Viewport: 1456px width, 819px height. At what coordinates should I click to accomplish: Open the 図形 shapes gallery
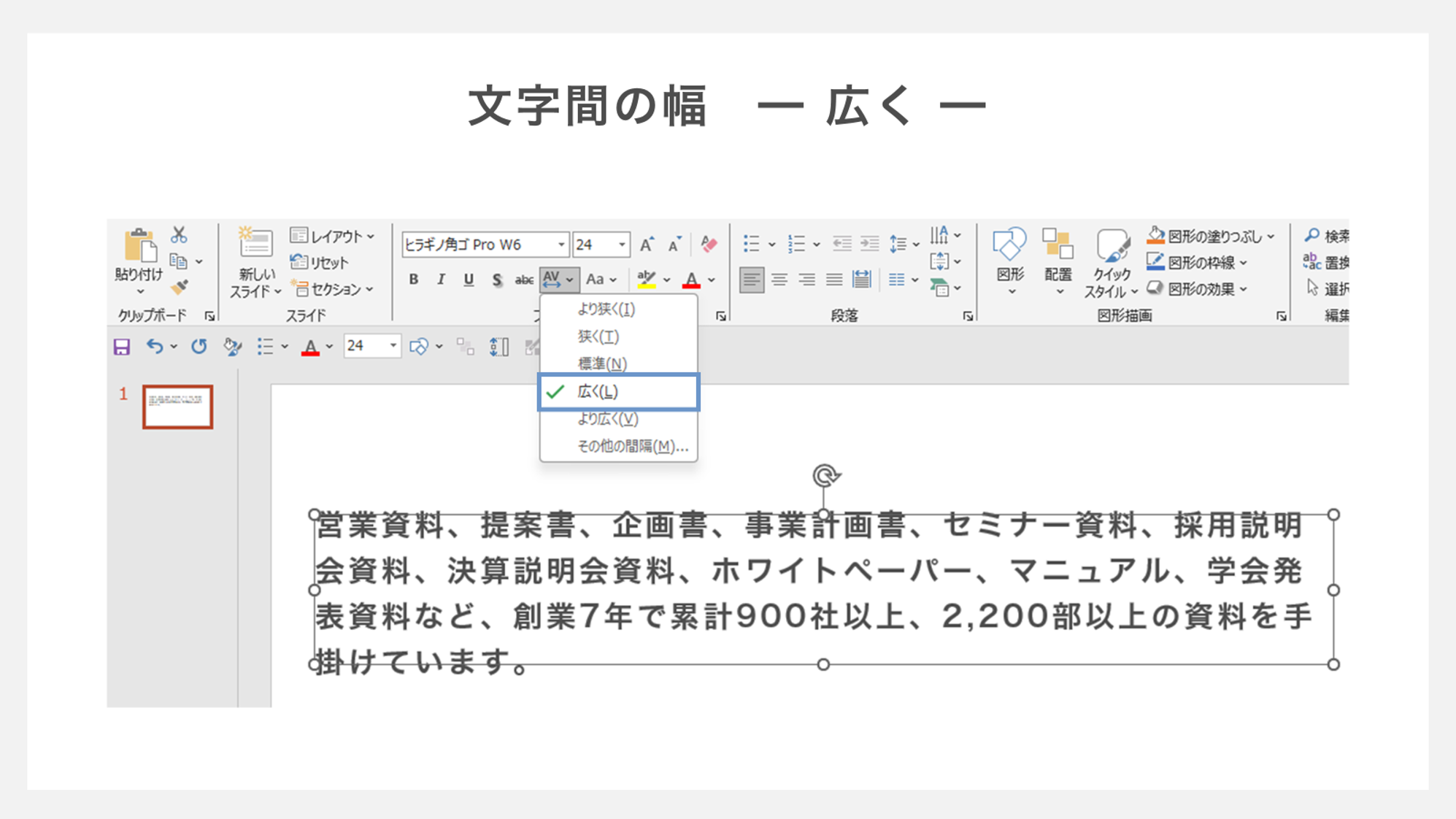pyautogui.click(x=1010, y=261)
